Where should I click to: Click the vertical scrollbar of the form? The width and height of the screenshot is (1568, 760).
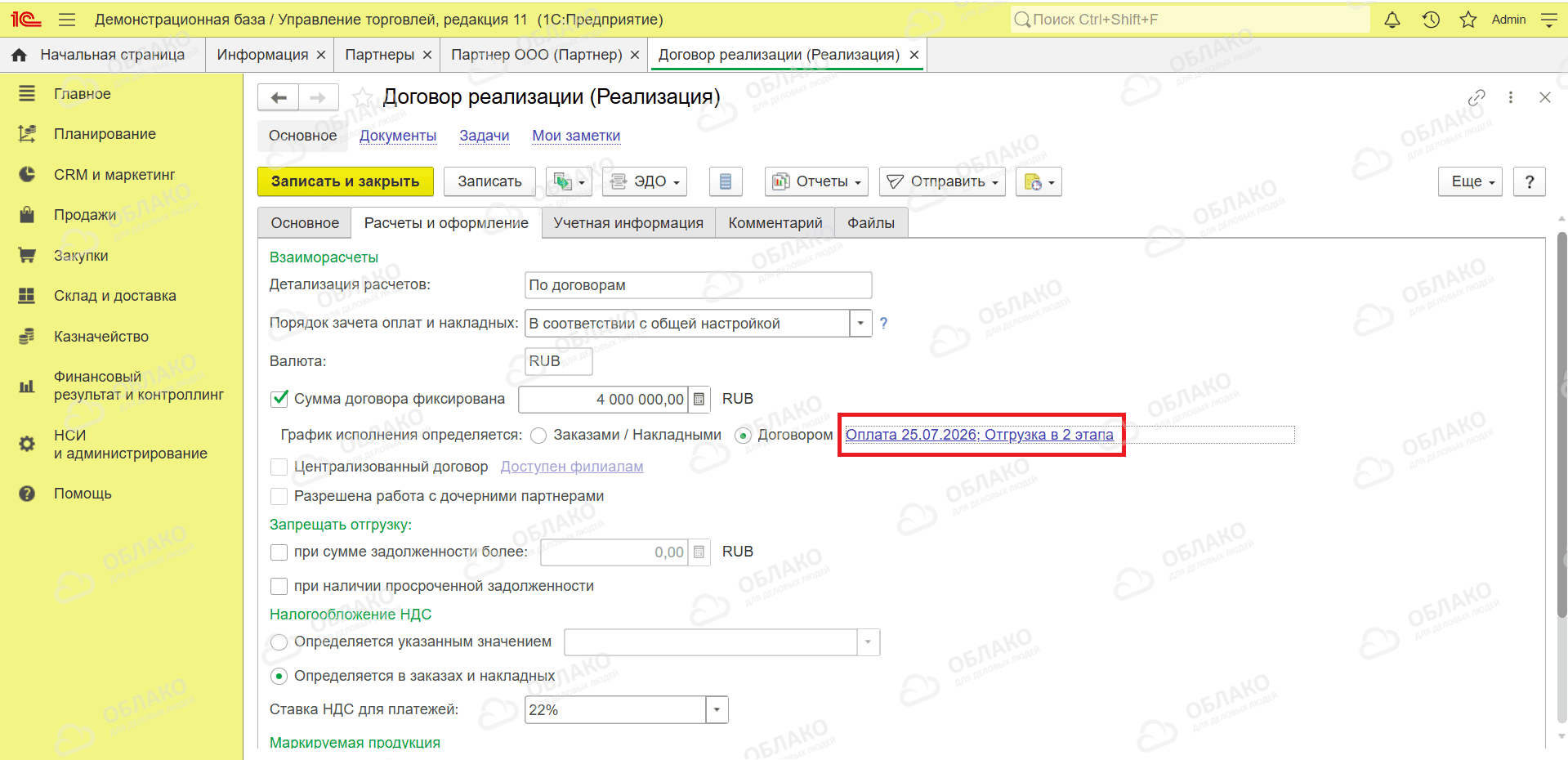click(x=1561, y=425)
